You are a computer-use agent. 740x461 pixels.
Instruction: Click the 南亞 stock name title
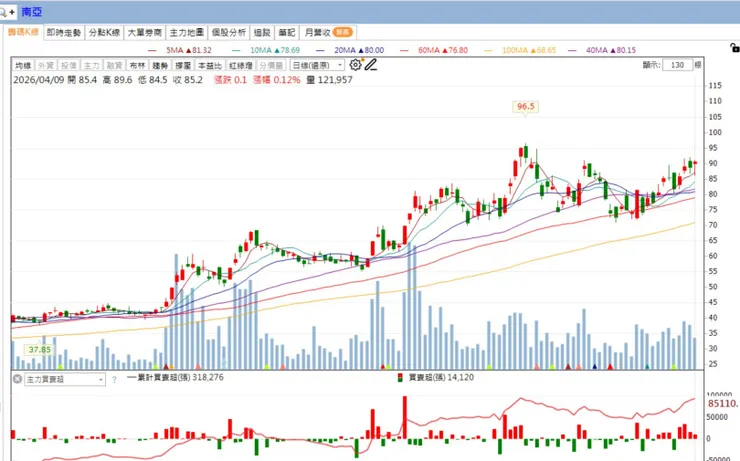tap(32, 12)
